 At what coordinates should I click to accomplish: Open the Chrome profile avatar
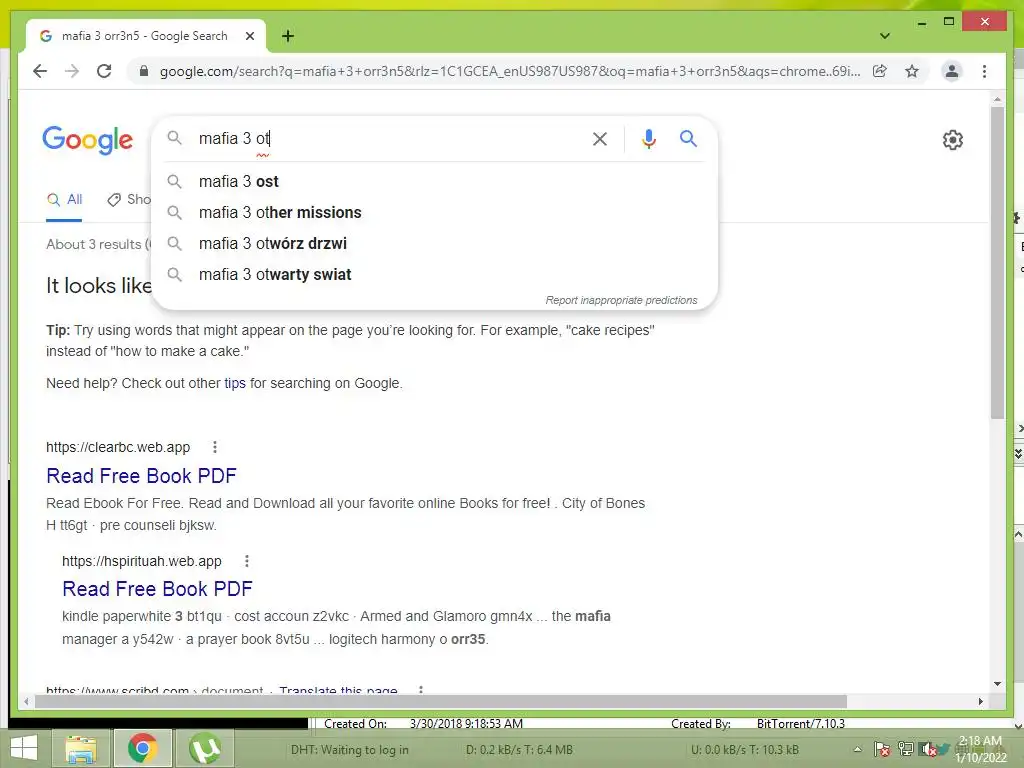(x=952, y=71)
